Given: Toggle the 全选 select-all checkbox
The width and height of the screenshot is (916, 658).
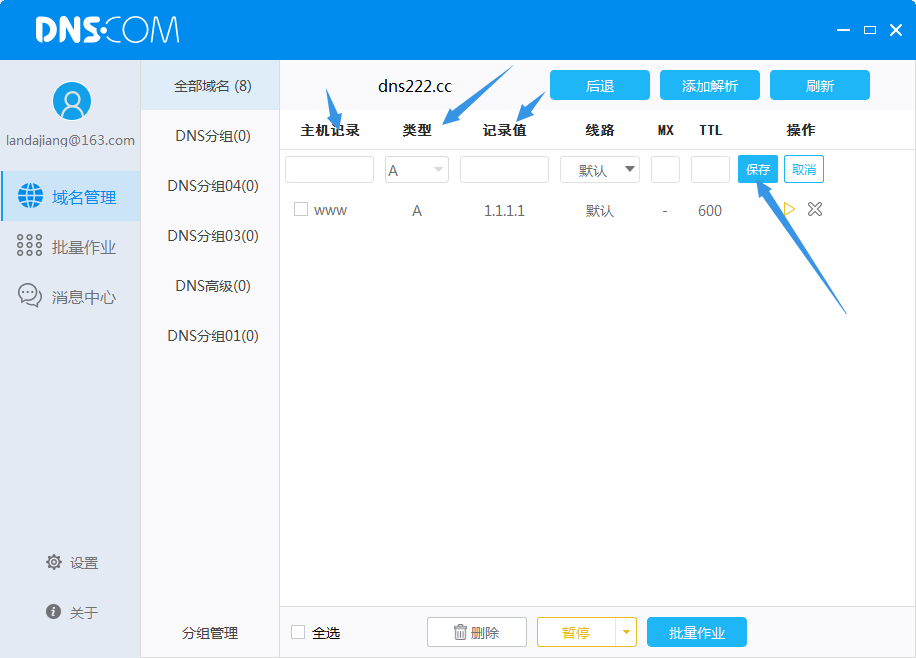Looking at the screenshot, I should [x=298, y=632].
